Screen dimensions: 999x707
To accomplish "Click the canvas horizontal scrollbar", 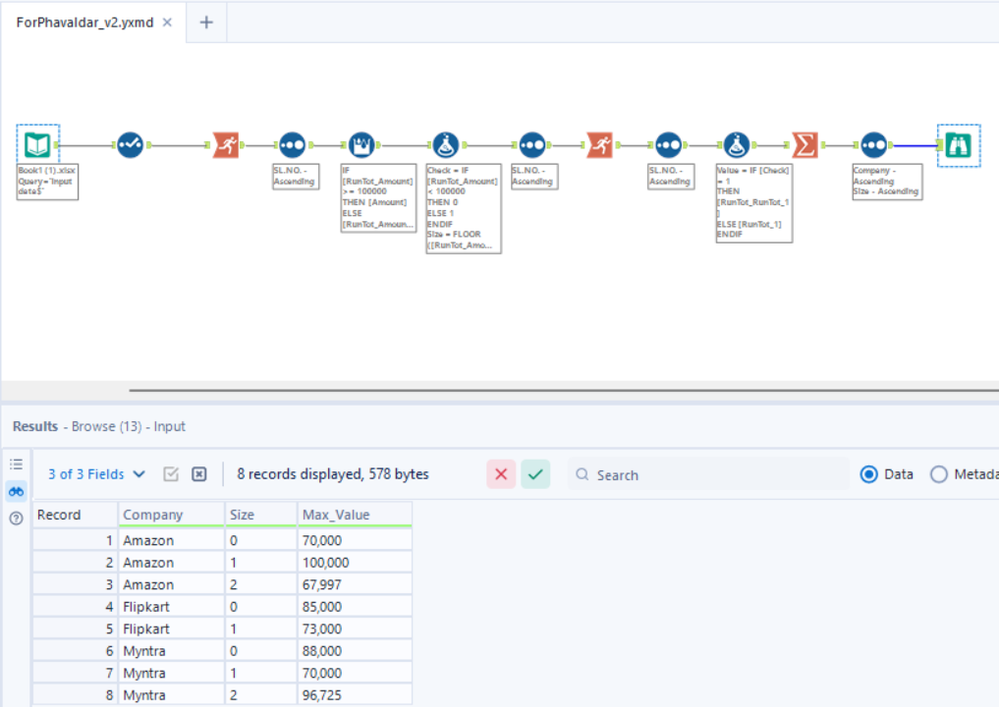I will click(564, 390).
